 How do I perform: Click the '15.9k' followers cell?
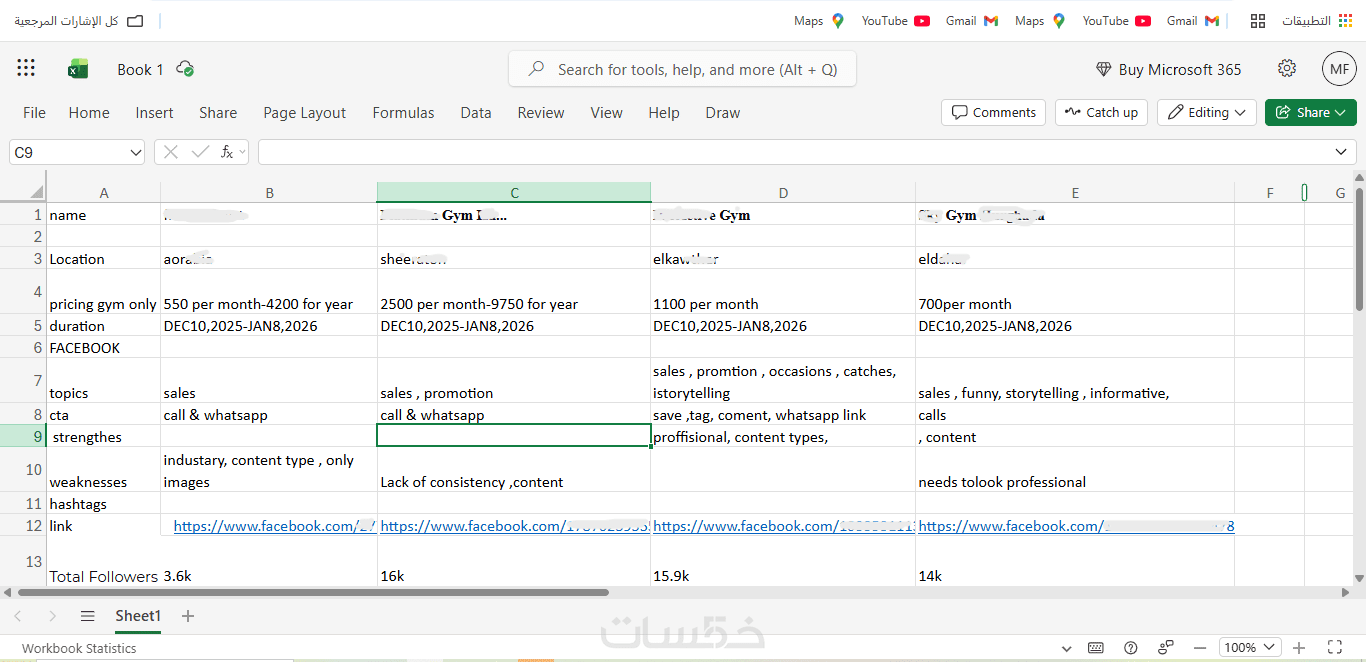coord(783,560)
